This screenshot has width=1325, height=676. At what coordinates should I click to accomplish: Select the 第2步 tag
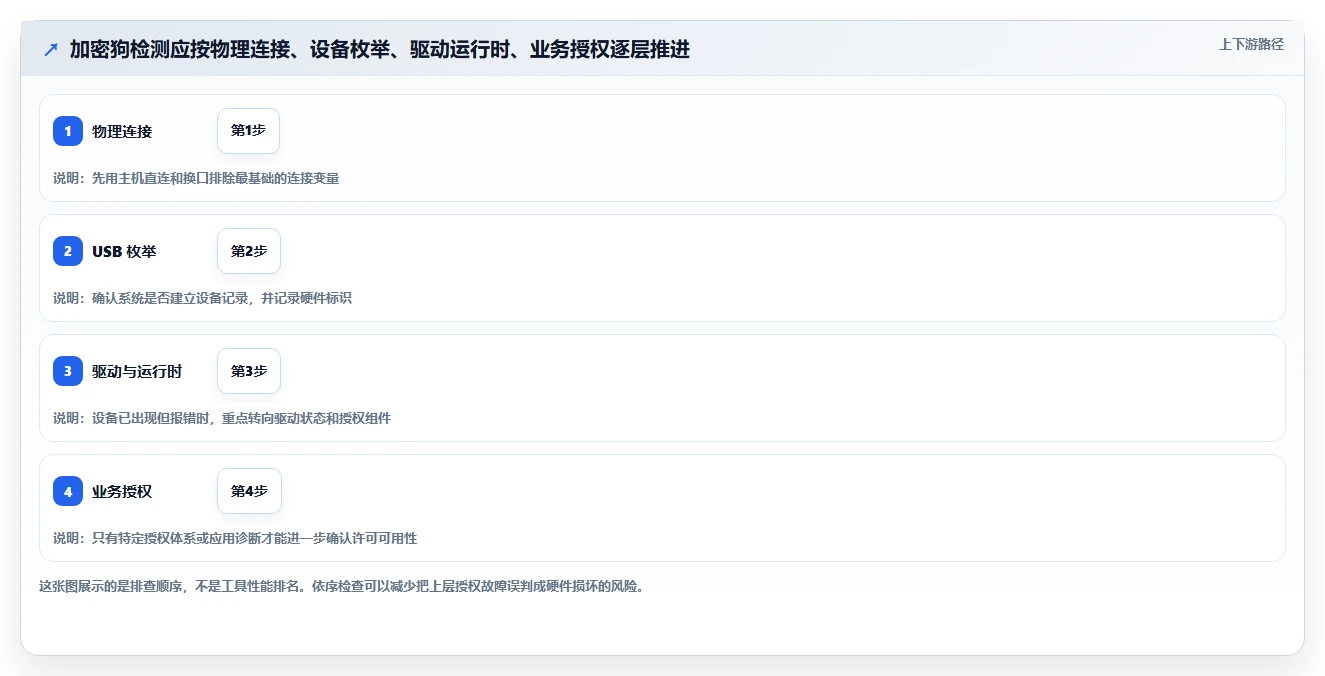coord(249,251)
